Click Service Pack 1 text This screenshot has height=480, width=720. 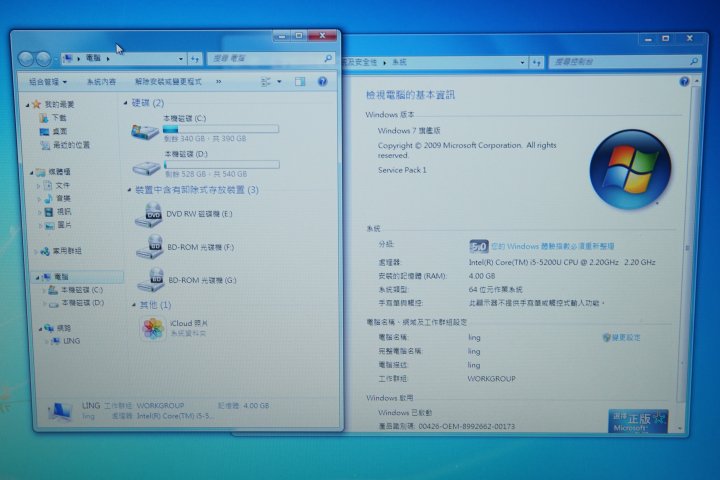pyautogui.click(x=402, y=170)
